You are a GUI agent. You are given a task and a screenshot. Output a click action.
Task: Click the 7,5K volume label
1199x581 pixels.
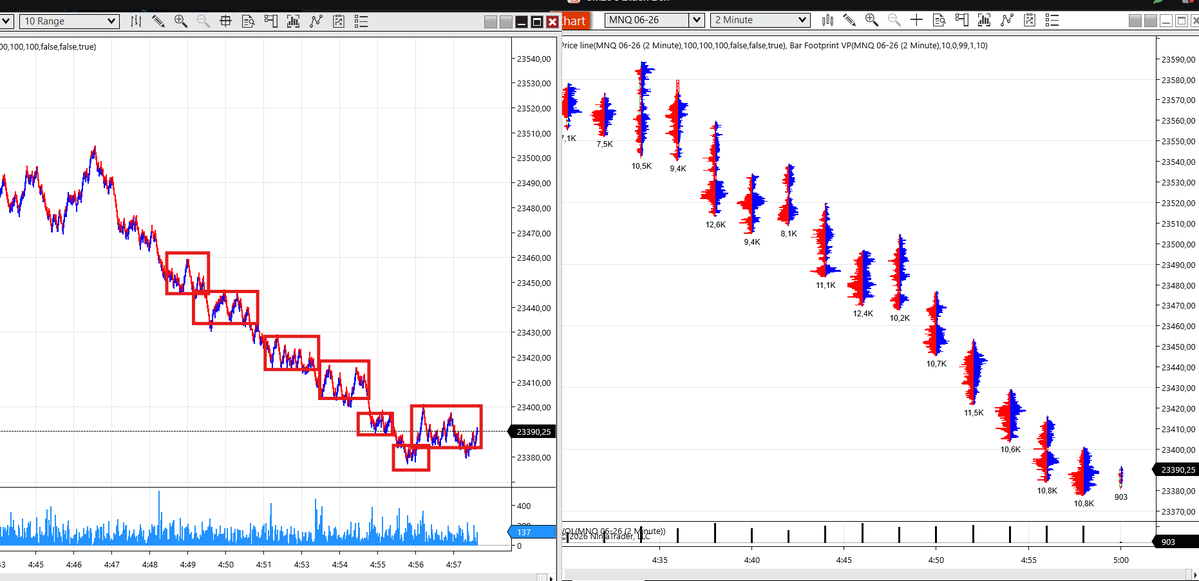click(x=604, y=144)
